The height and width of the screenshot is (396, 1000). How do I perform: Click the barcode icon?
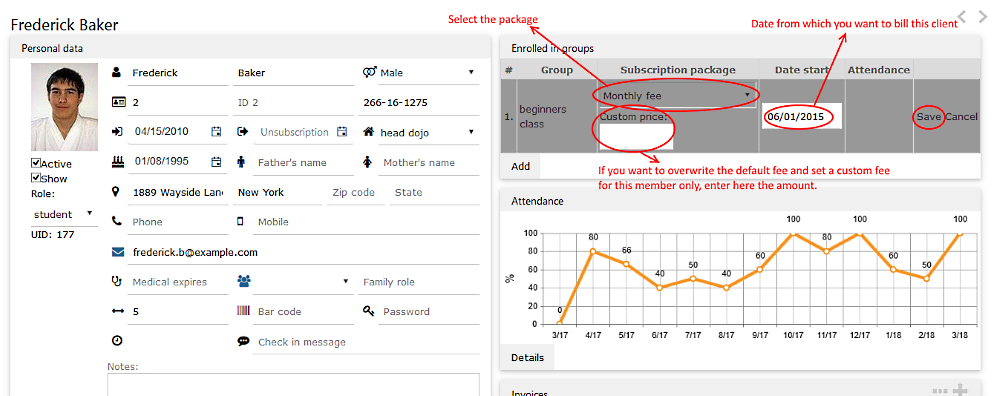244,311
